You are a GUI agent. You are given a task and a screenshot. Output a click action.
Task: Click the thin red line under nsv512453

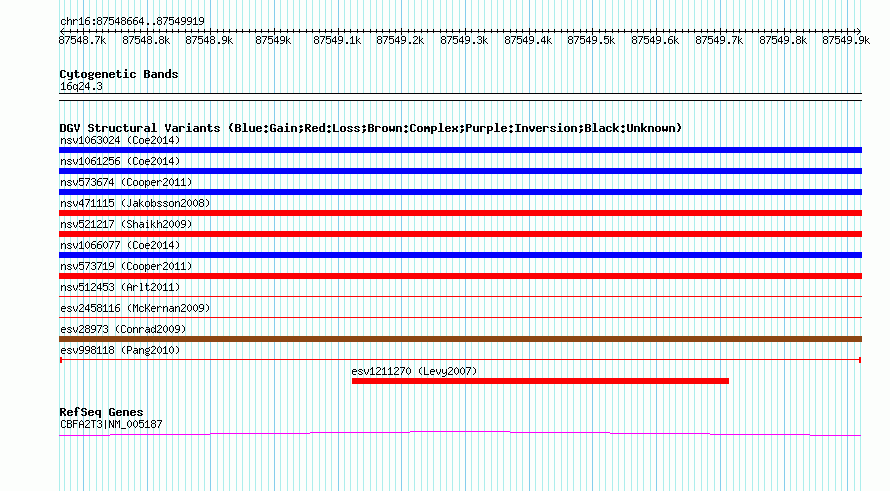[x=460, y=296]
